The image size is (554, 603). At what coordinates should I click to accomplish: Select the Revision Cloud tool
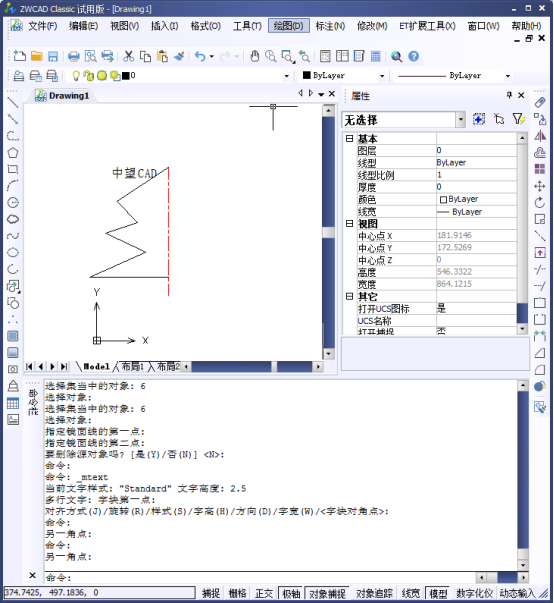pos(13,219)
